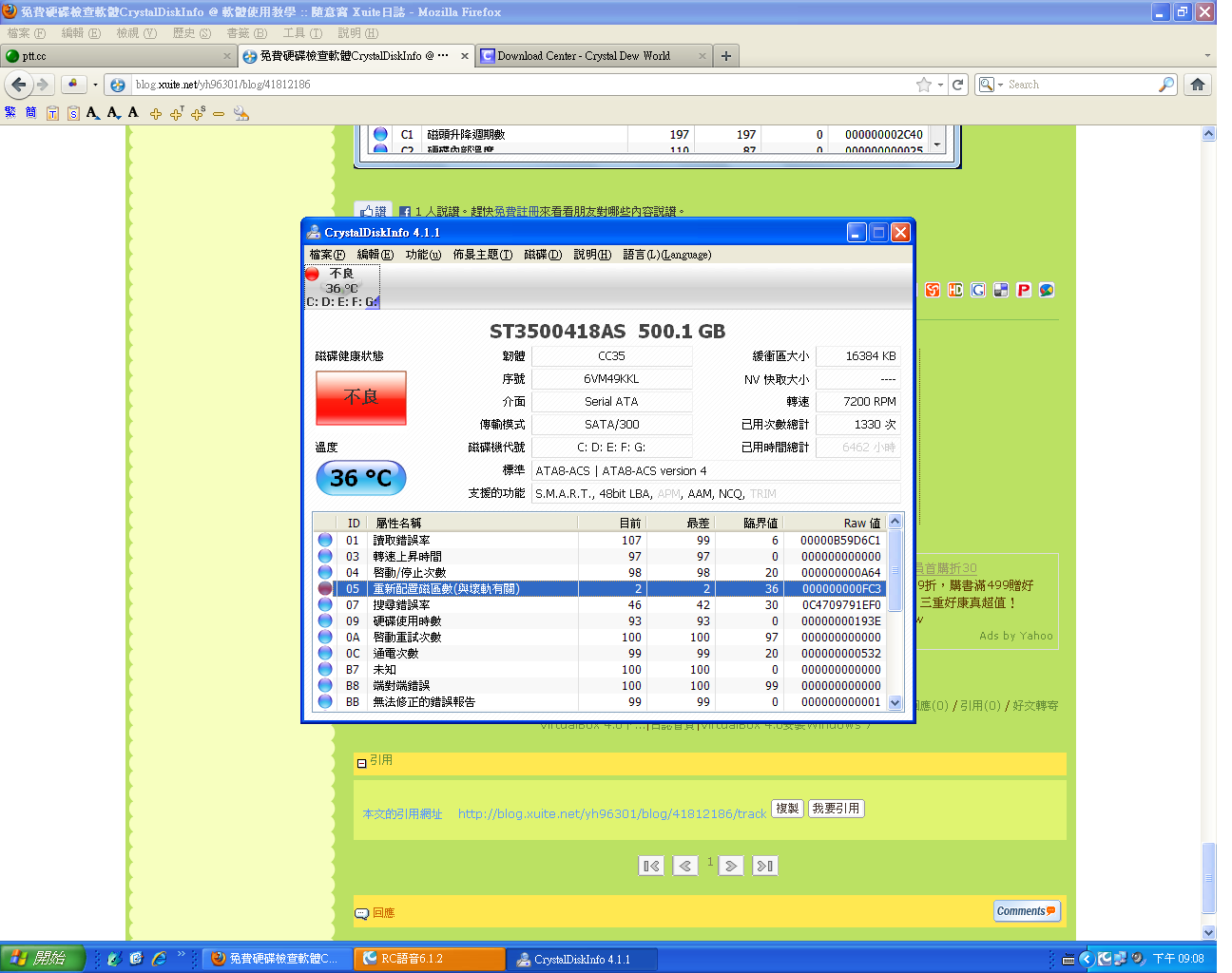
Task: Click 好文轉寄 link
Action: (x=1035, y=706)
